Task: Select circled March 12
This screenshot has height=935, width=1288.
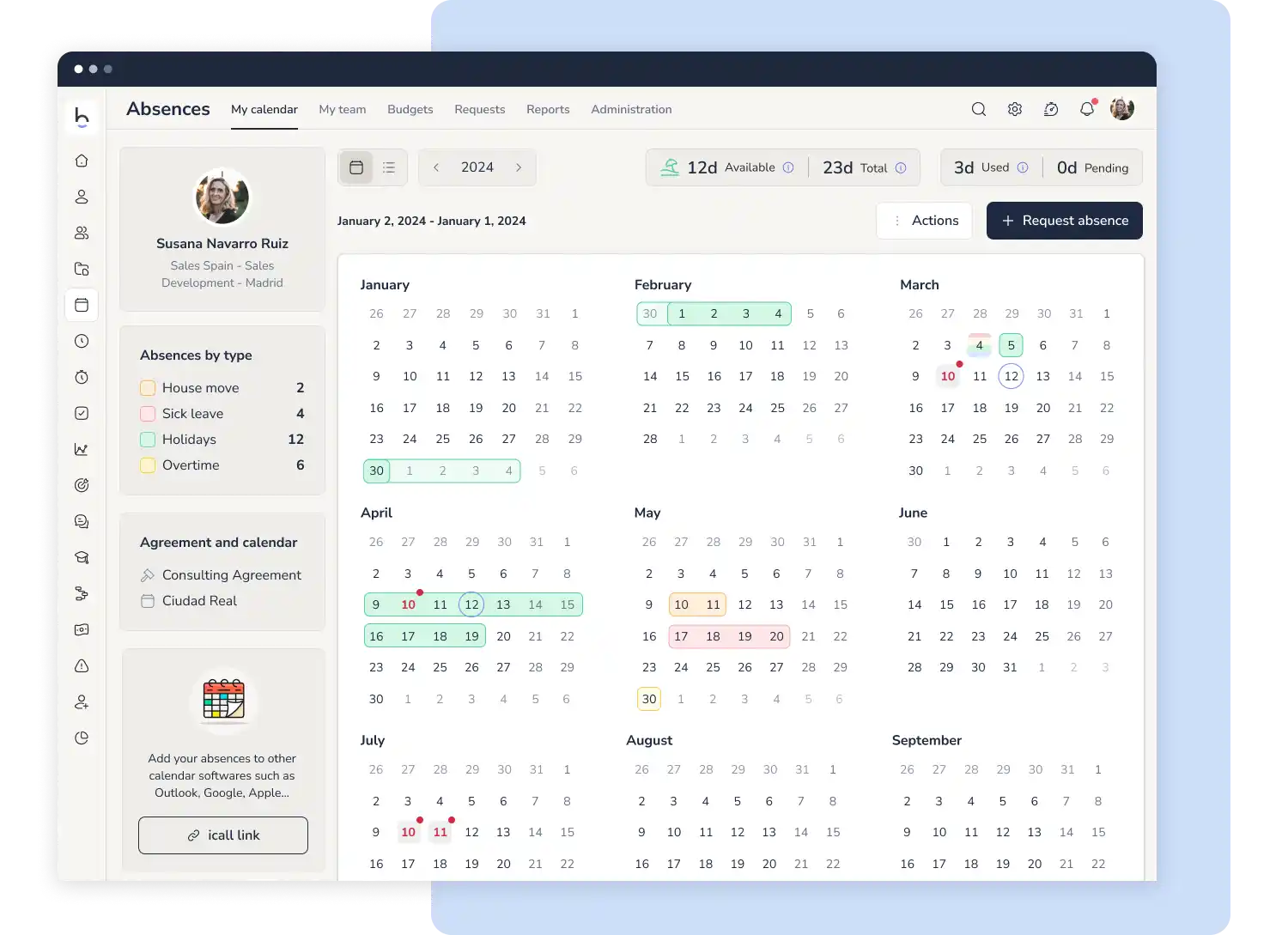Action: tap(1012, 376)
